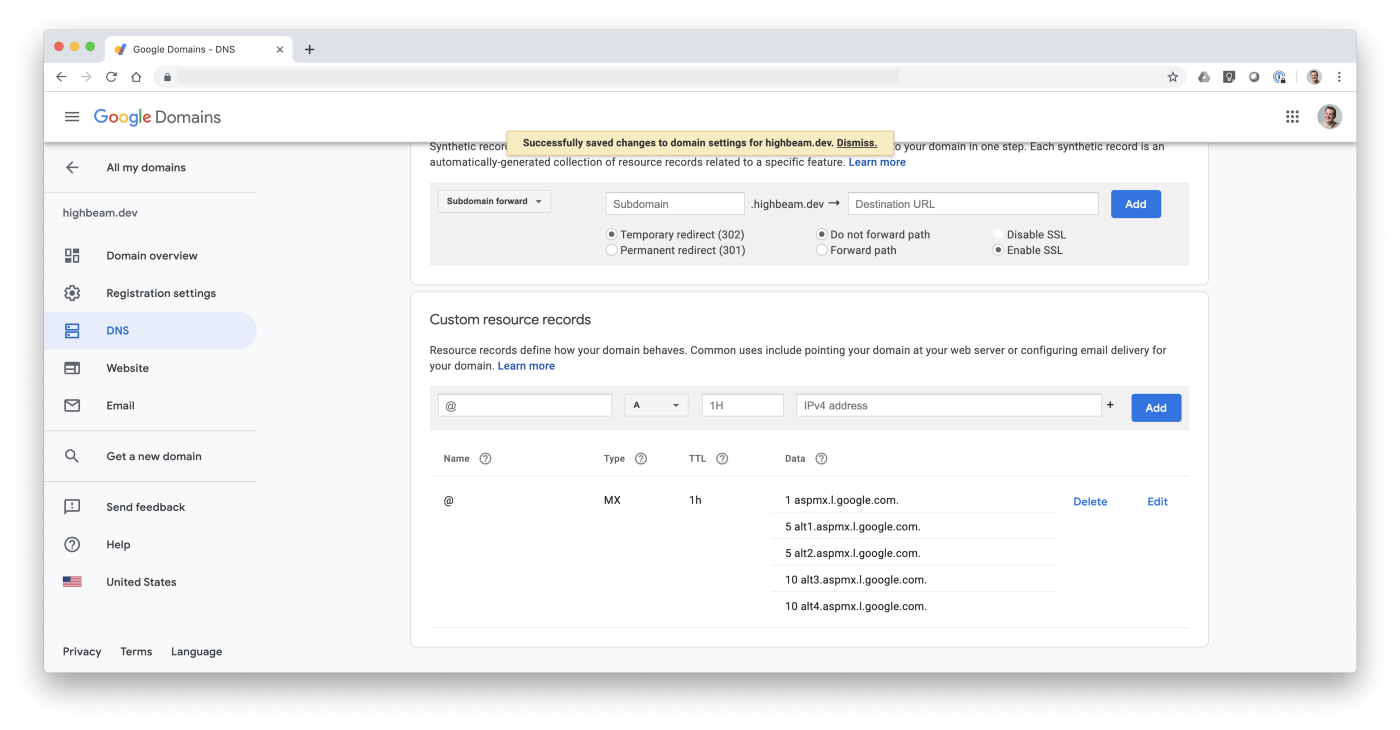Click the Website icon in sidebar
Screen dimensions: 1400x730
(x=72, y=368)
